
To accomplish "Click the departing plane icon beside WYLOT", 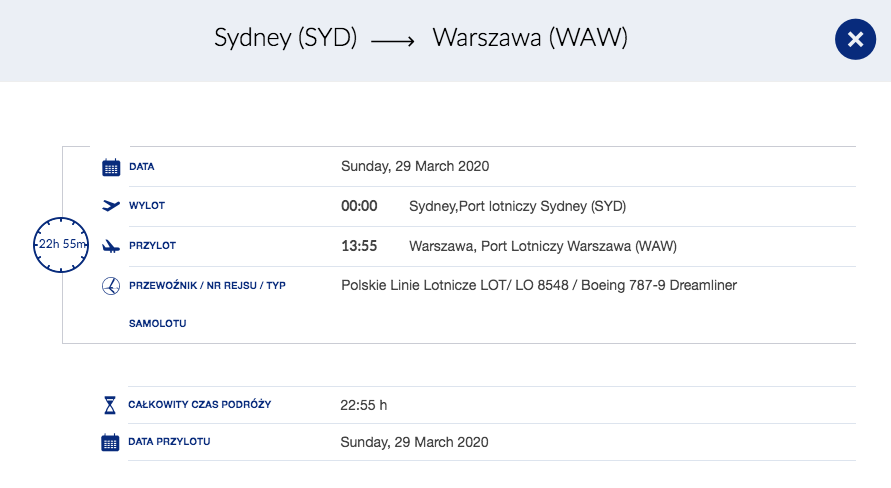I will (111, 206).
